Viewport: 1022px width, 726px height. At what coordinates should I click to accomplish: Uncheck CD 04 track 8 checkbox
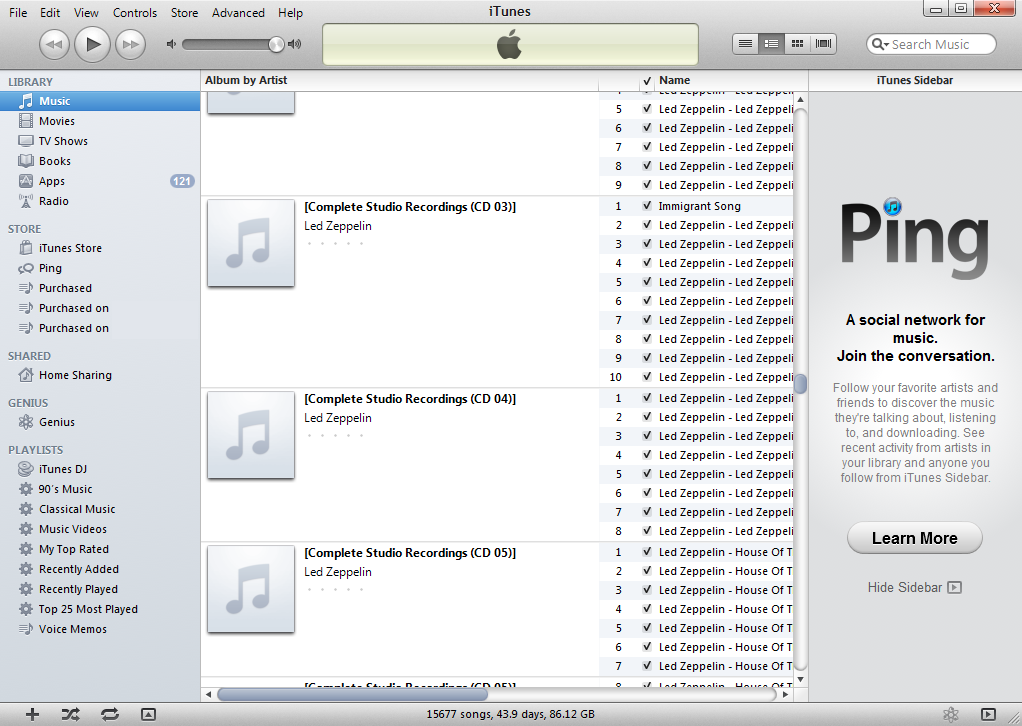[x=647, y=531]
